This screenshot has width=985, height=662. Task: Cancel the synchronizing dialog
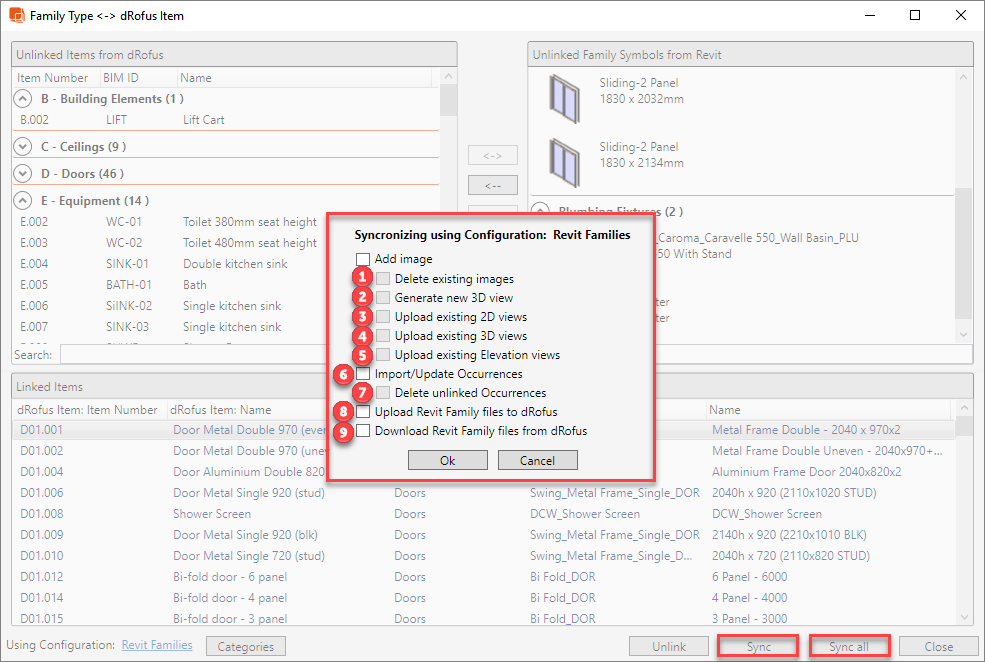(x=537, y=460)
